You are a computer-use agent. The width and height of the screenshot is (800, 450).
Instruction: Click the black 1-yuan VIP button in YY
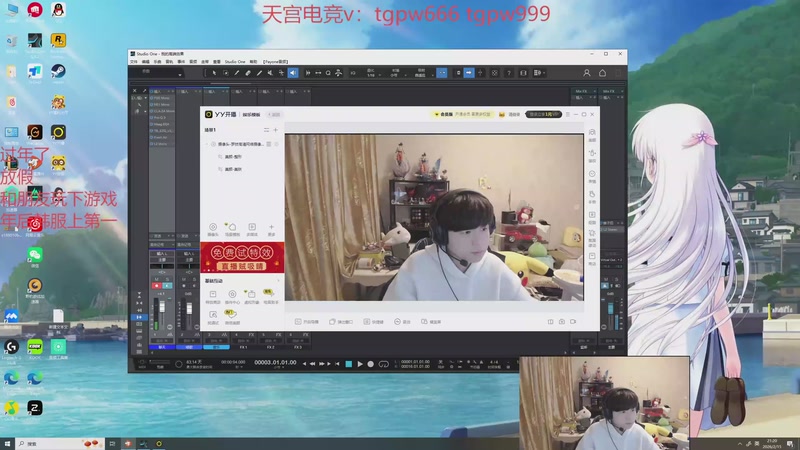tap(543, 114)
